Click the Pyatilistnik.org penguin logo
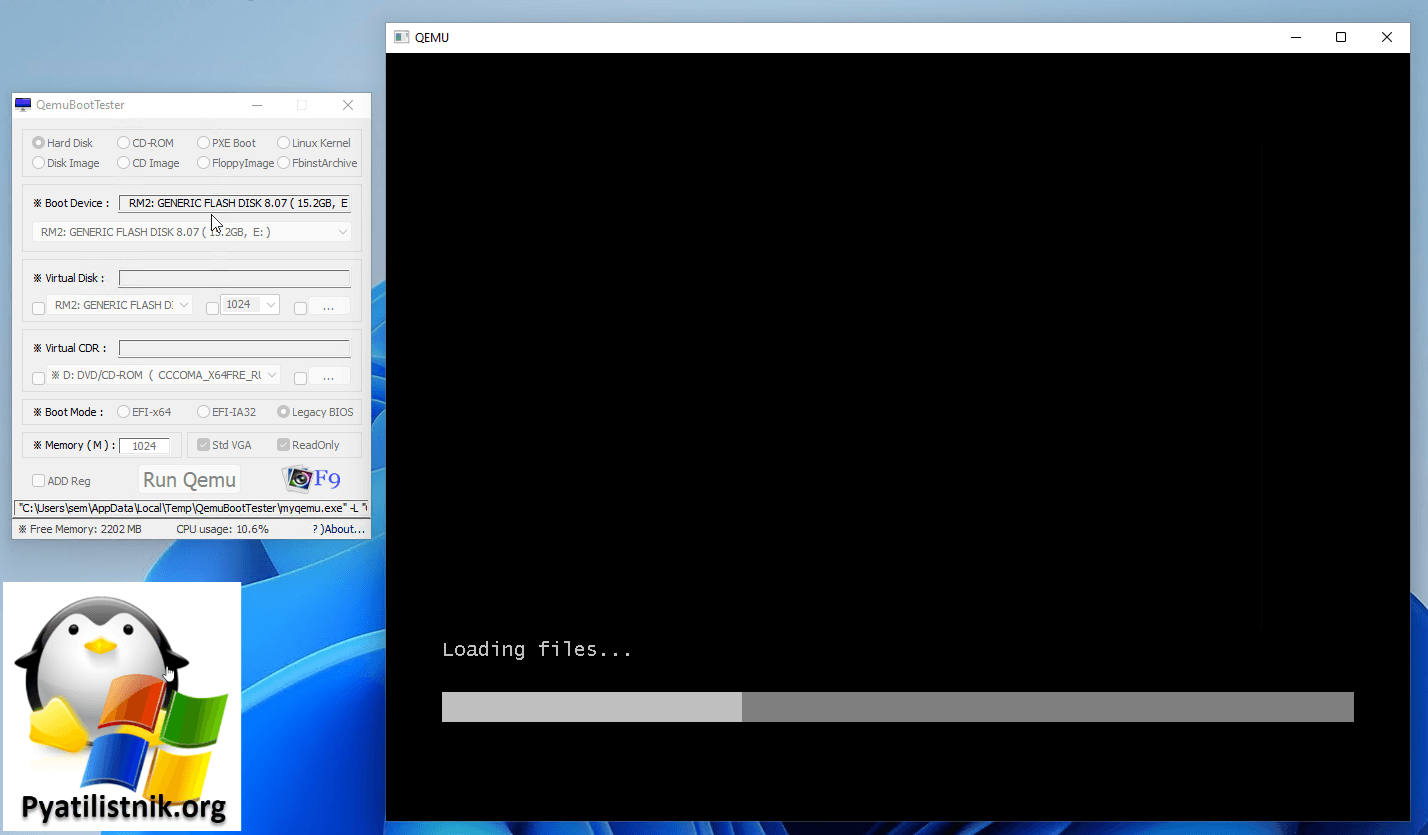 [122, 705]
